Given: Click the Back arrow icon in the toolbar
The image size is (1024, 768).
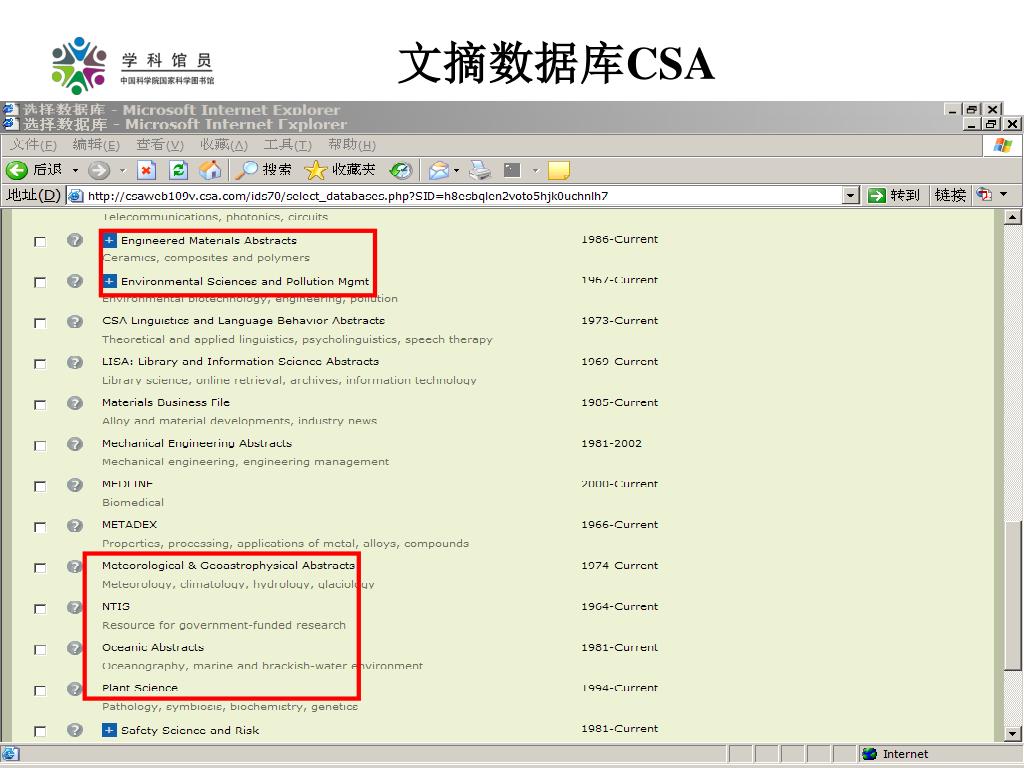Looking at the screenshot, I should [x=16, y=170].
